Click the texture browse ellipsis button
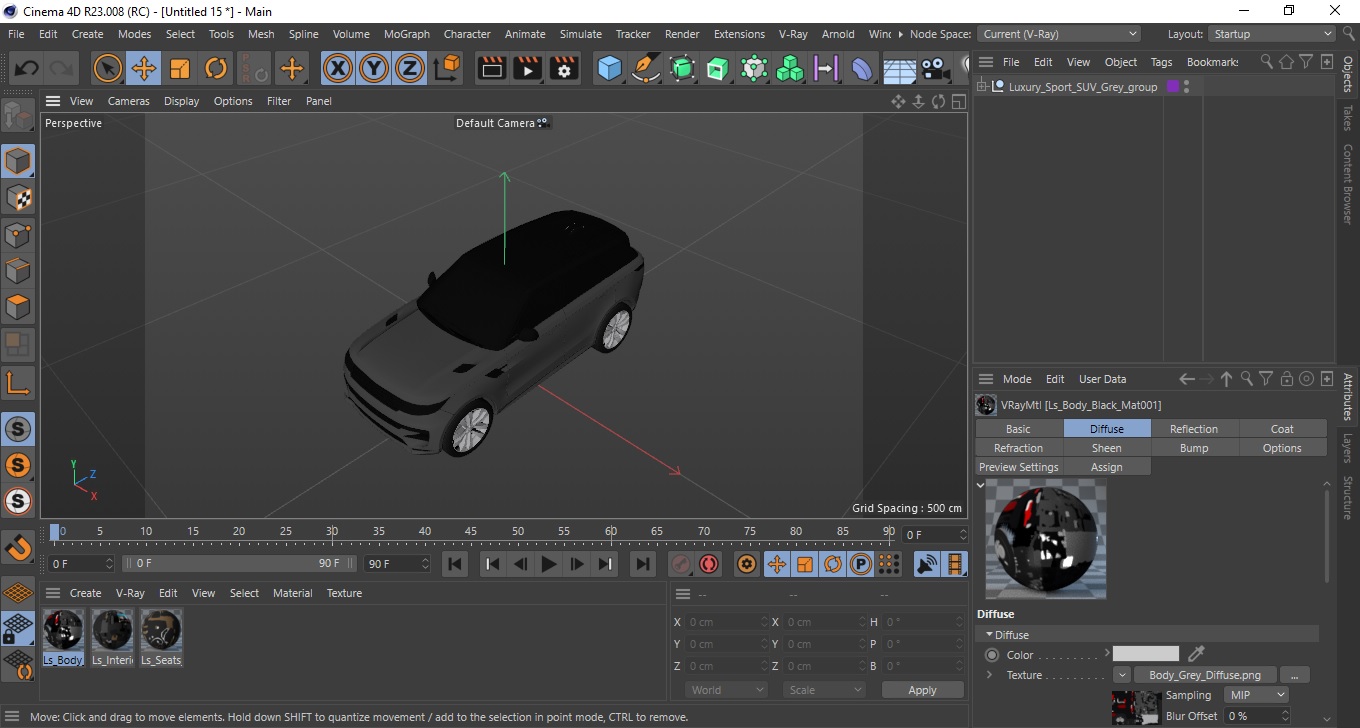This screenshot has width=1360, height=728. [1294, 675]
